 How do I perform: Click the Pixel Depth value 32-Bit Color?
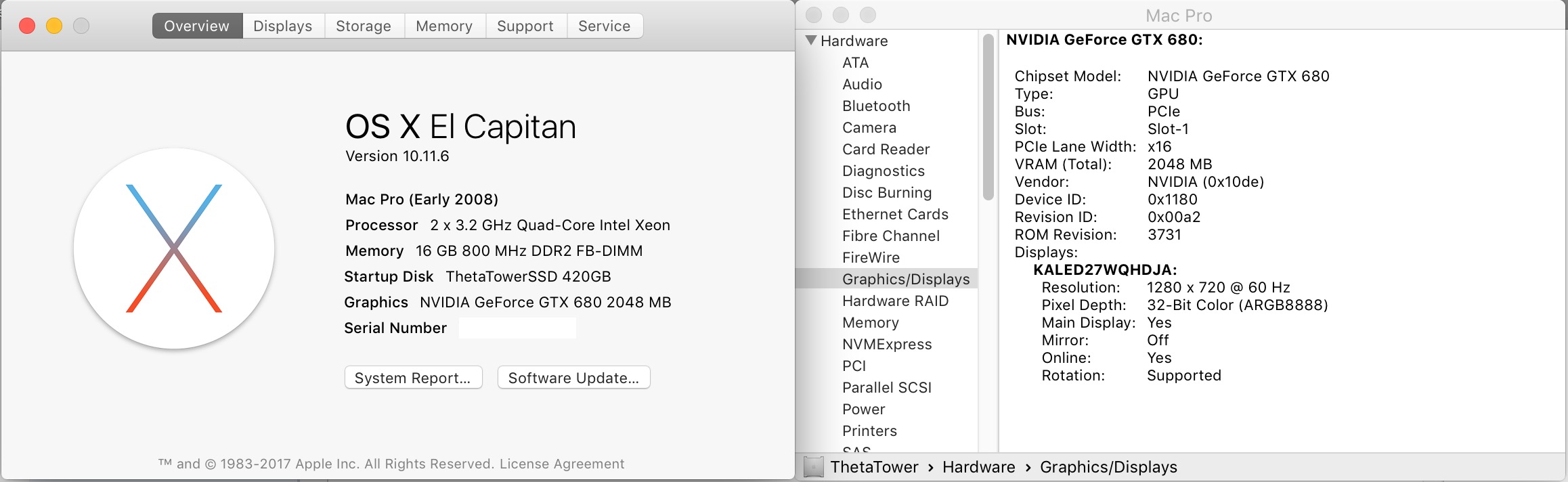[x=1238, y=305]
